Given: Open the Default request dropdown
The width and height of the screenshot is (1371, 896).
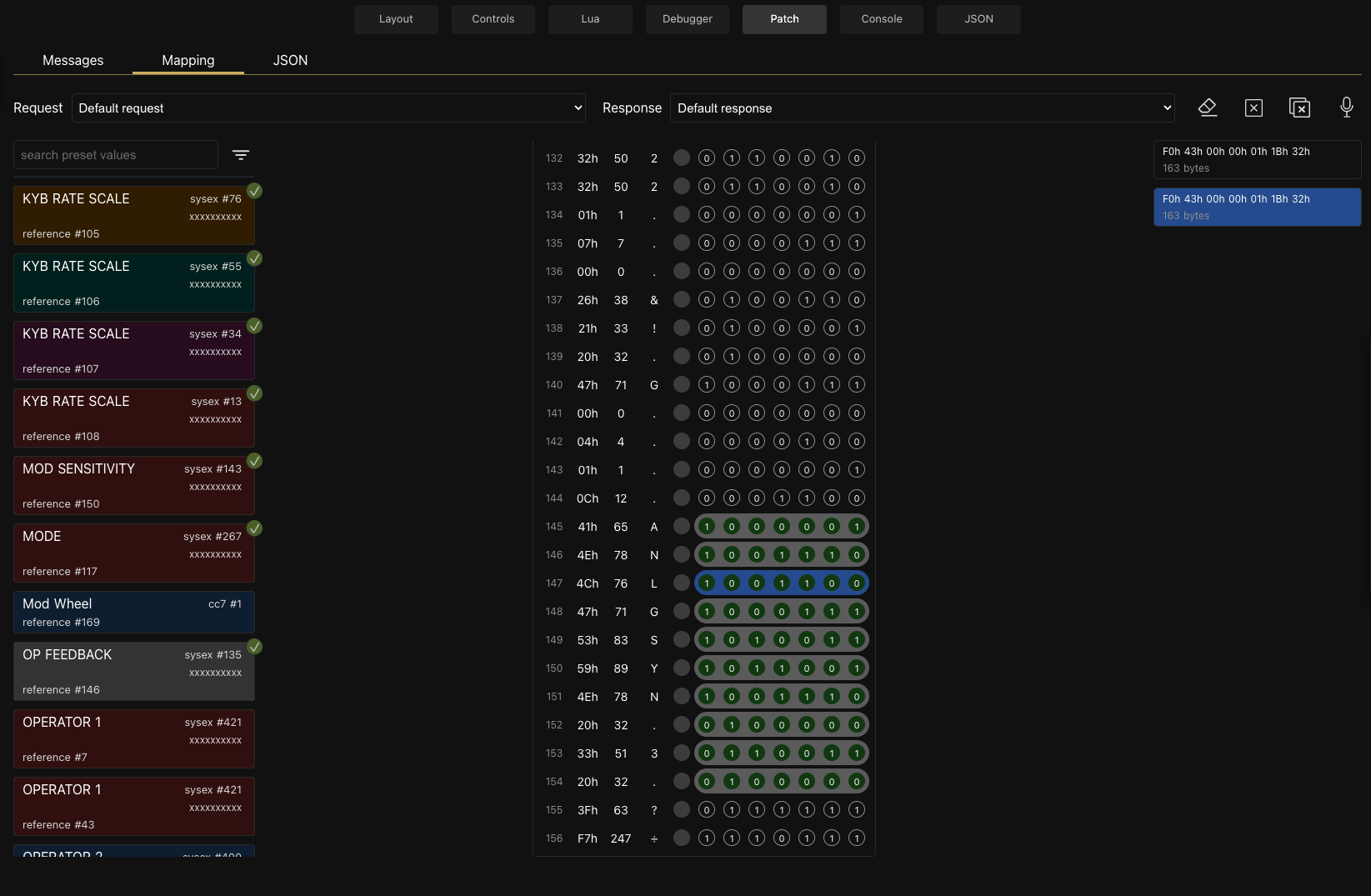Looking at the screenshot, I should tap(328, 108).
